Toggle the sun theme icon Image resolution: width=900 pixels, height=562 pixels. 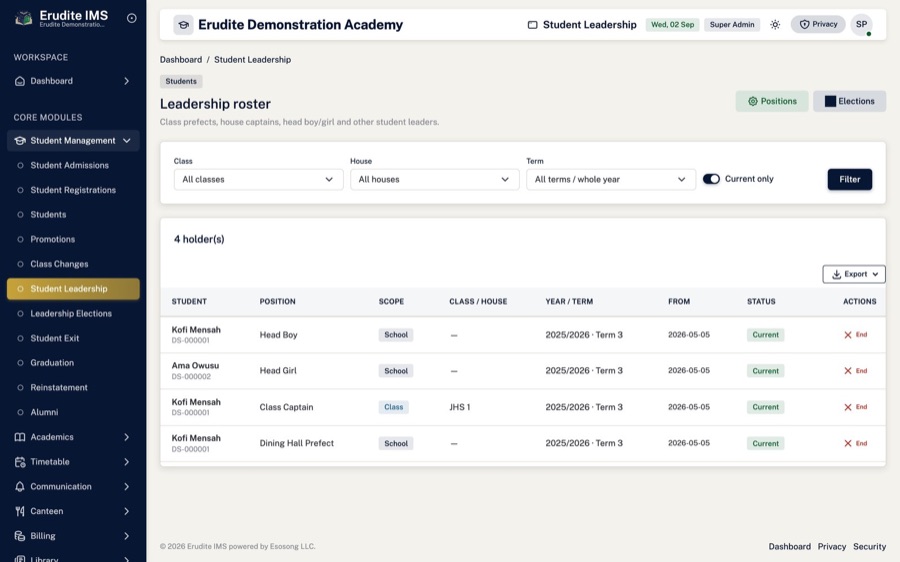pyautogui.click(x=775, y=25)
